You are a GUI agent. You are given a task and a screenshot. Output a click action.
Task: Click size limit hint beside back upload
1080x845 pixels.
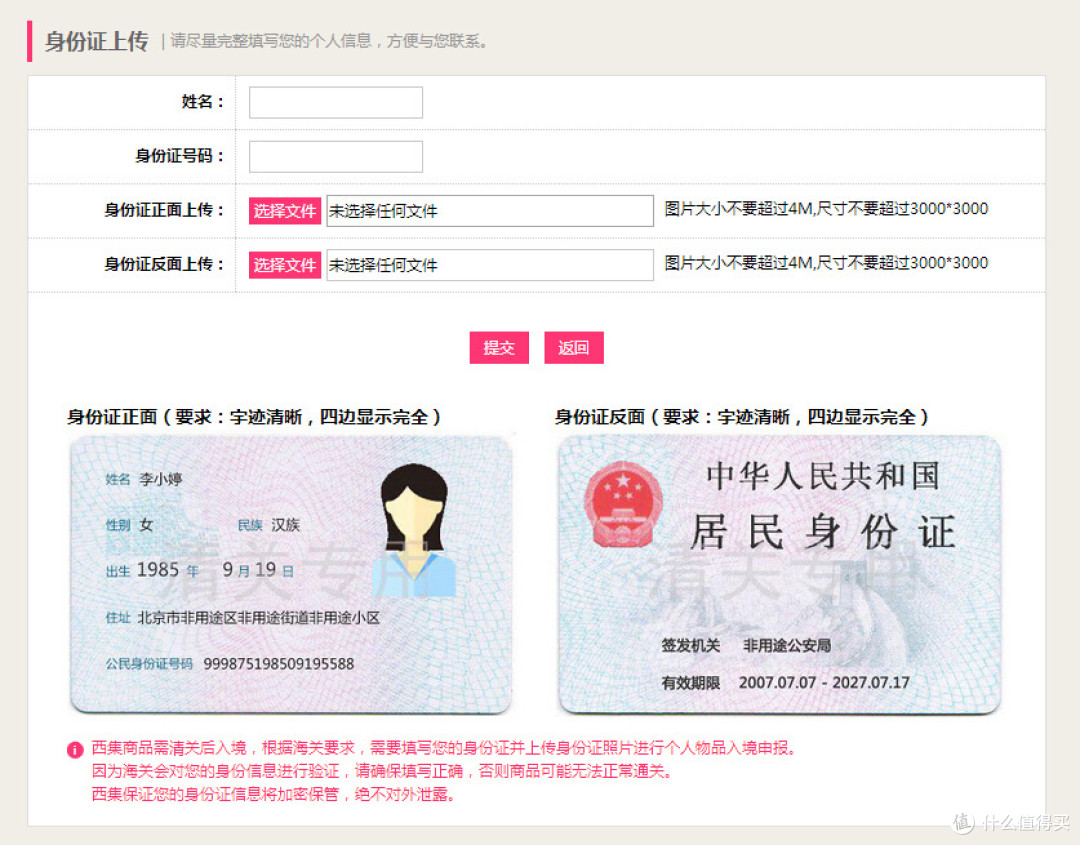coord(826,263)
